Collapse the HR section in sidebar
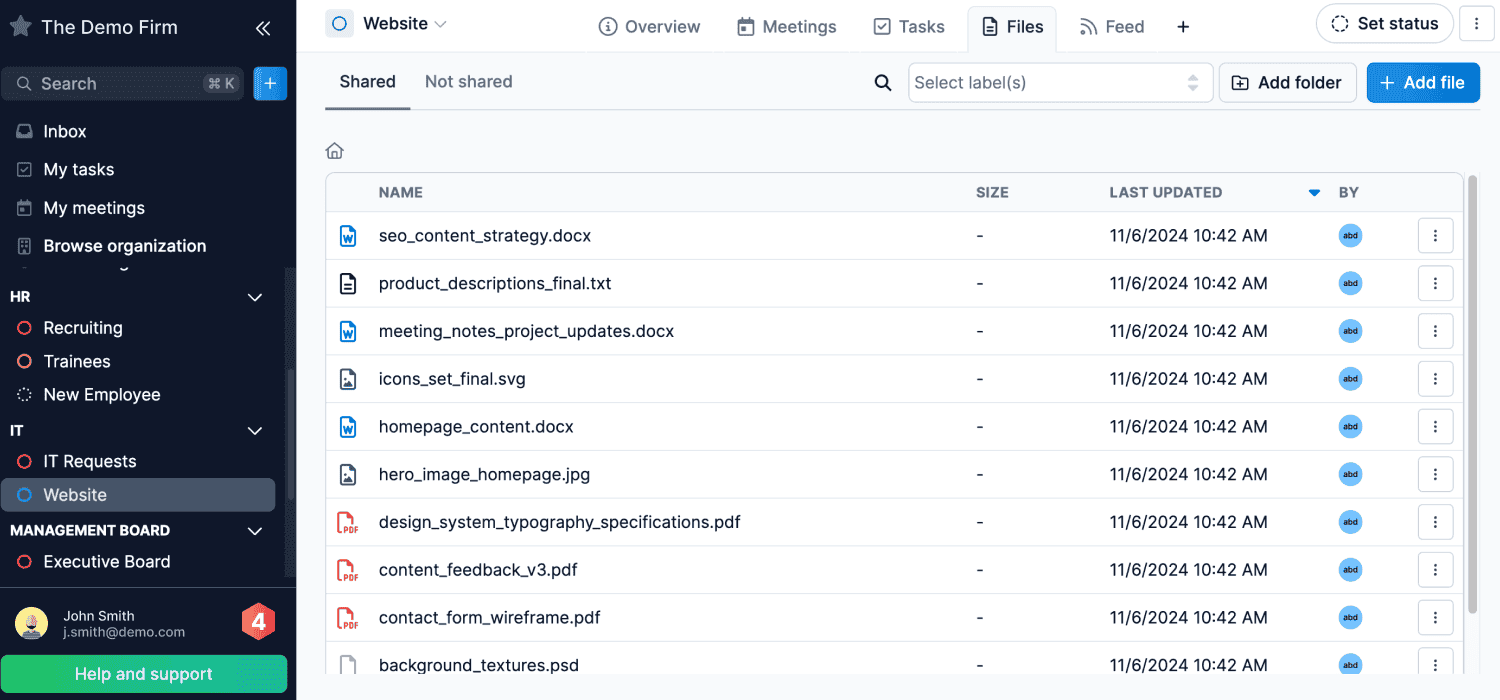Image resolution: width=1500 pixels, height=700 pixels. pyautogui.click(x=255, y=297)
